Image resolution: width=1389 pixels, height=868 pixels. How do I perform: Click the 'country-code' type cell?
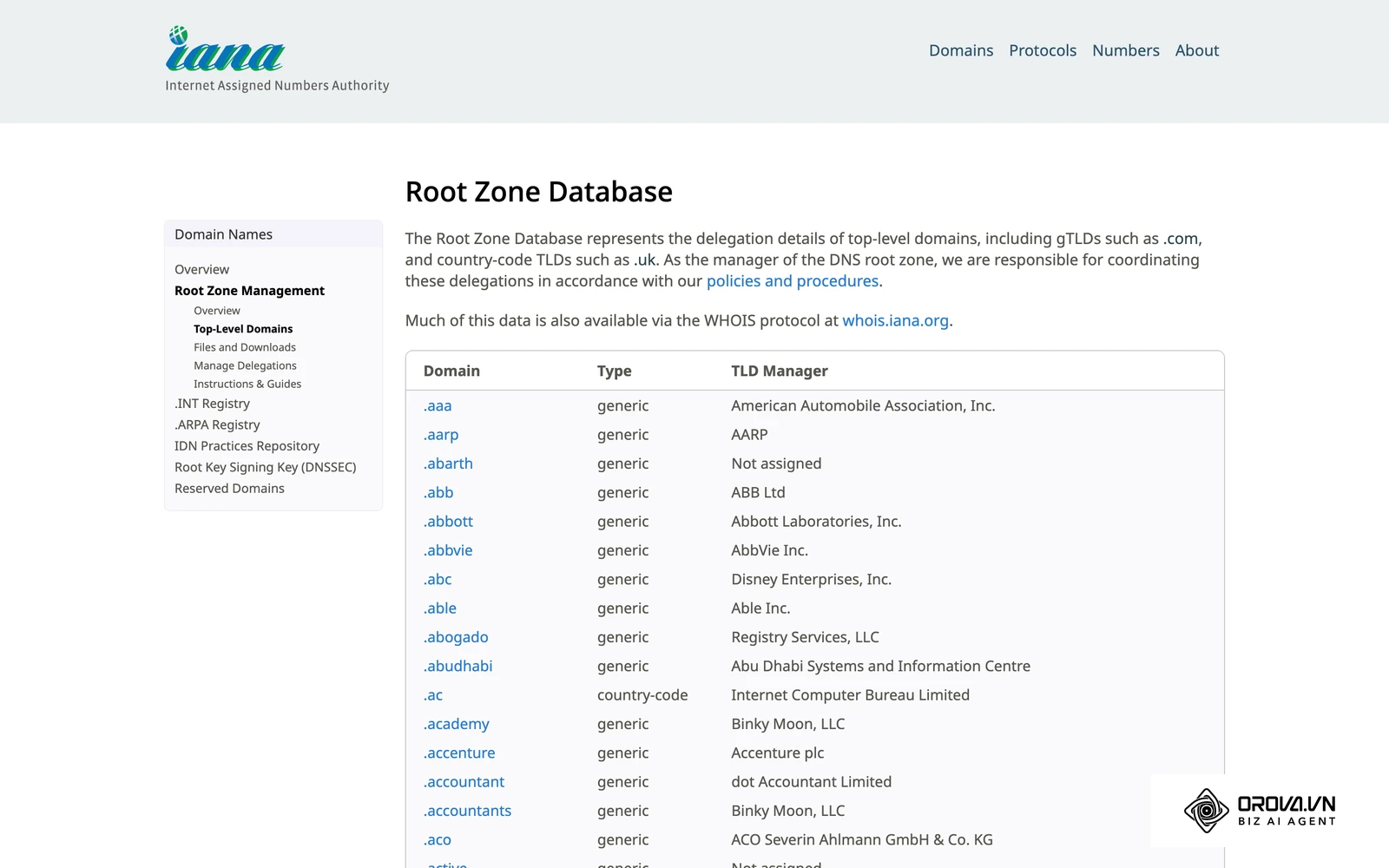[x=642, y=695]
